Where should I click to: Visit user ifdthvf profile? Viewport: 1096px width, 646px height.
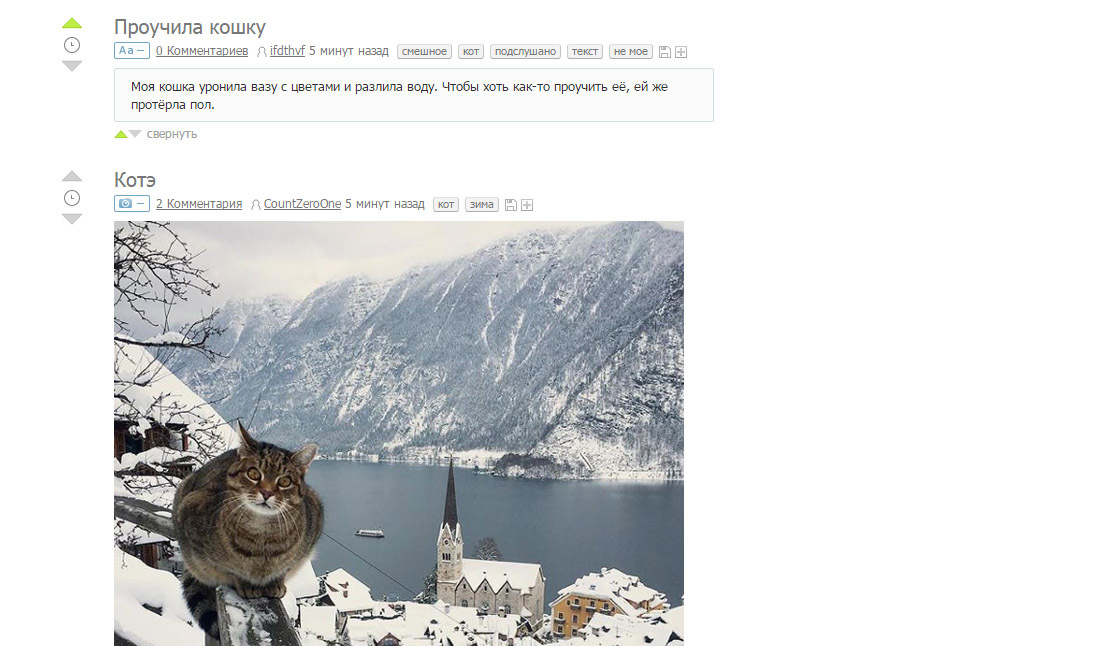pos(287,51)
